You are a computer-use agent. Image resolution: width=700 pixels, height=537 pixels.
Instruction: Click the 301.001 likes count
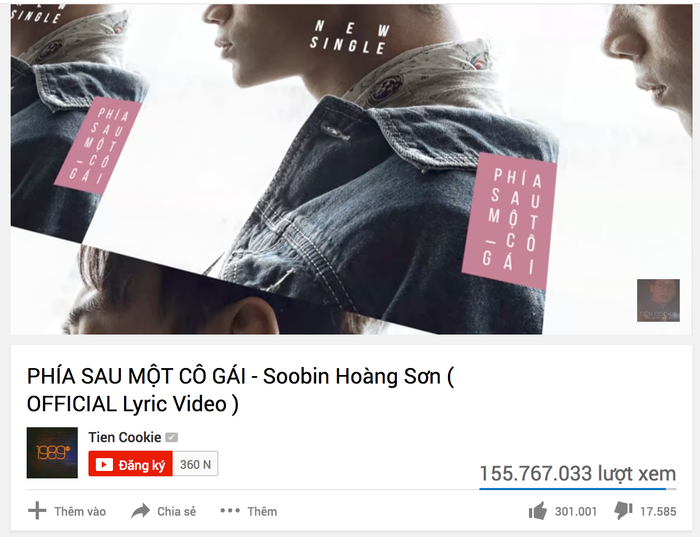pos(576,512)
